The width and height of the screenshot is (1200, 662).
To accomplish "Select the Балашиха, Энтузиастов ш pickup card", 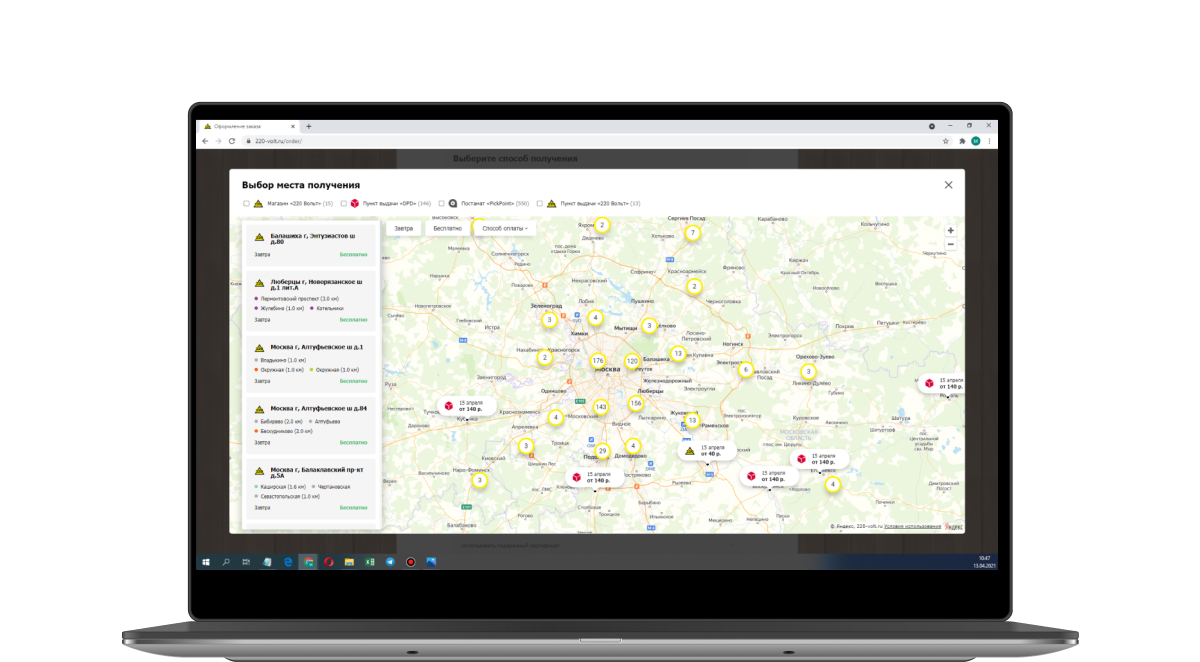I will click(x=311, y=243).
